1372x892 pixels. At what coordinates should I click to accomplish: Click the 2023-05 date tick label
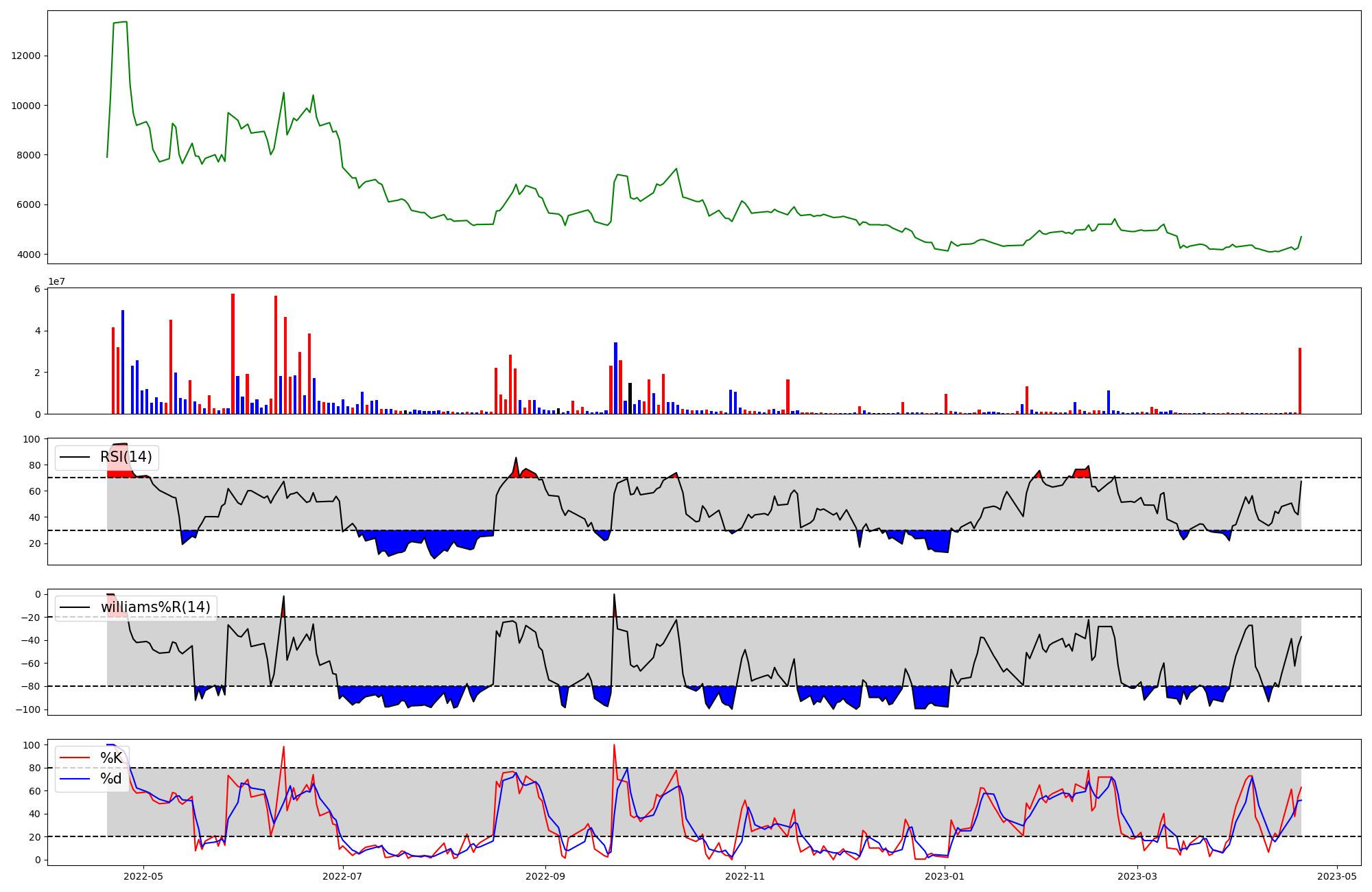click(1337, 876)
